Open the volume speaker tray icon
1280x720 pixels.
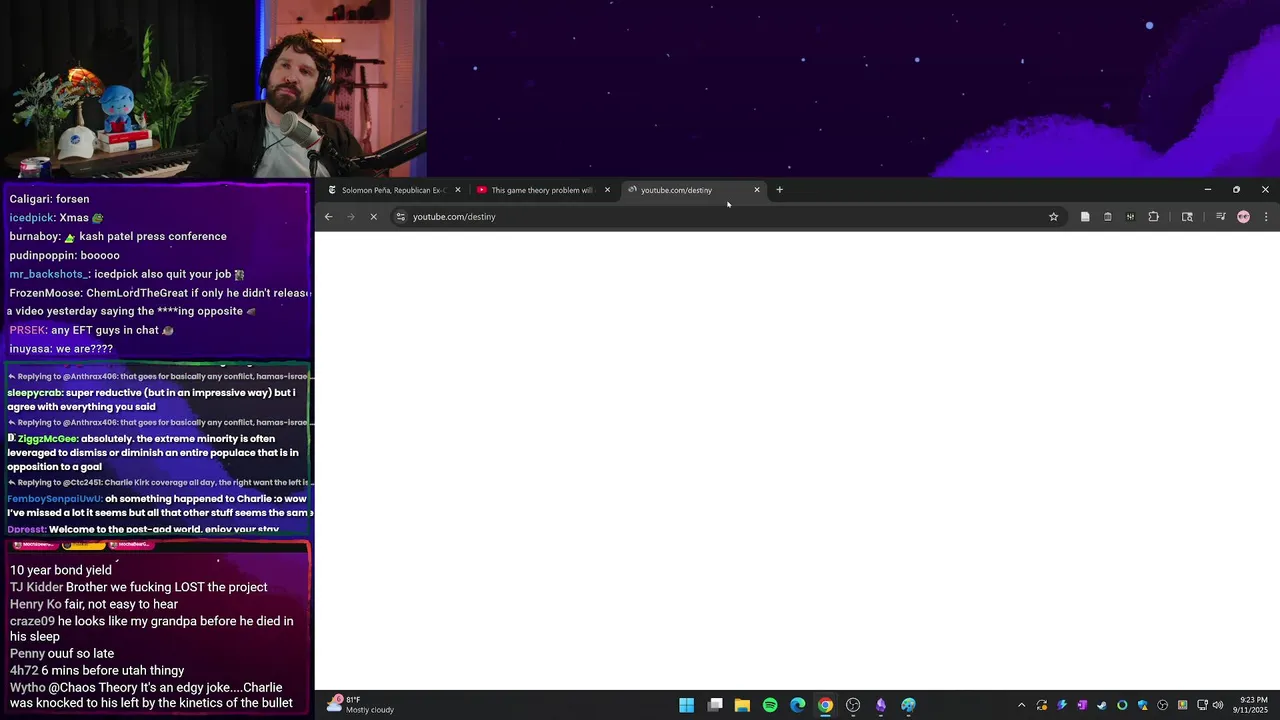tap(1218, 705)
